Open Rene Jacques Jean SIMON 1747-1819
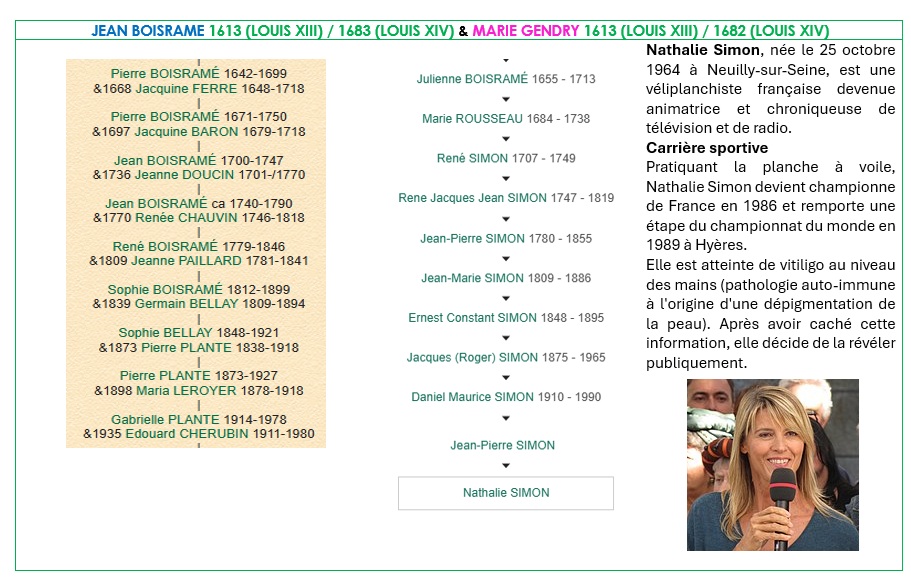The width and height of the screenshot is (911, 578). [x=506, y=198]
